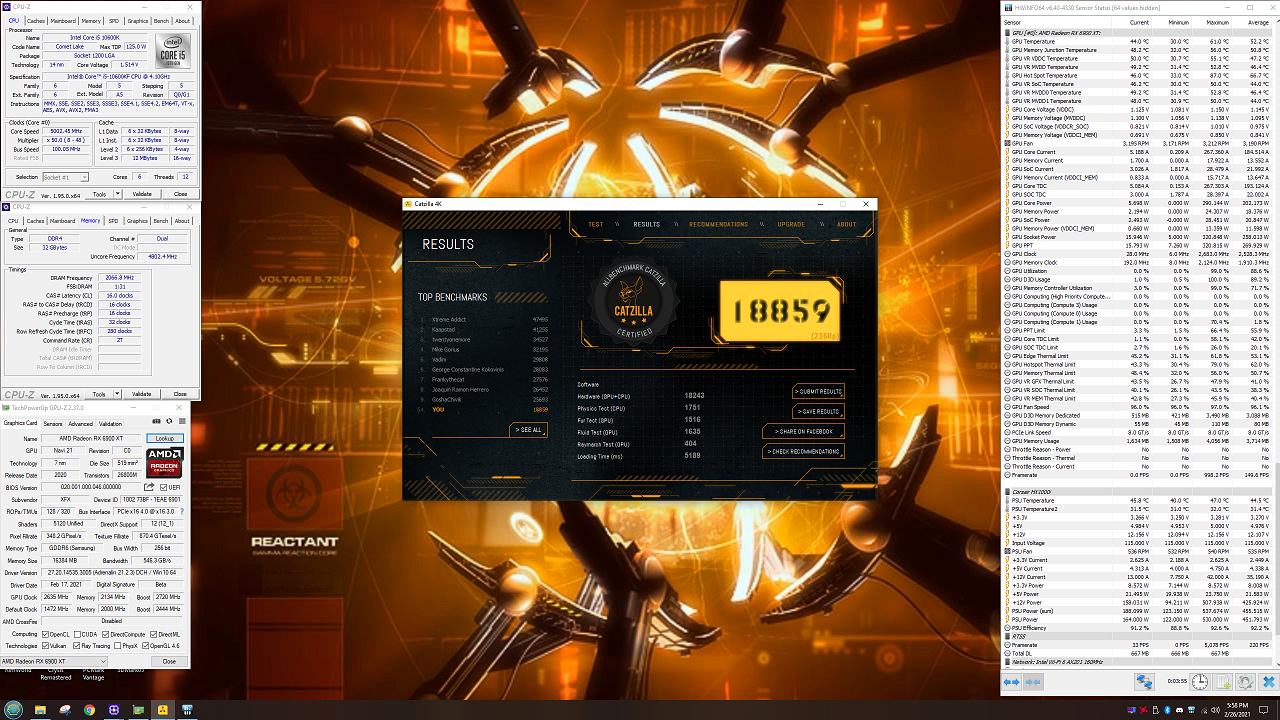Open Validation tab in GPU-Z
Viewport: 1280px width, 720px height.
click(110, 424)
